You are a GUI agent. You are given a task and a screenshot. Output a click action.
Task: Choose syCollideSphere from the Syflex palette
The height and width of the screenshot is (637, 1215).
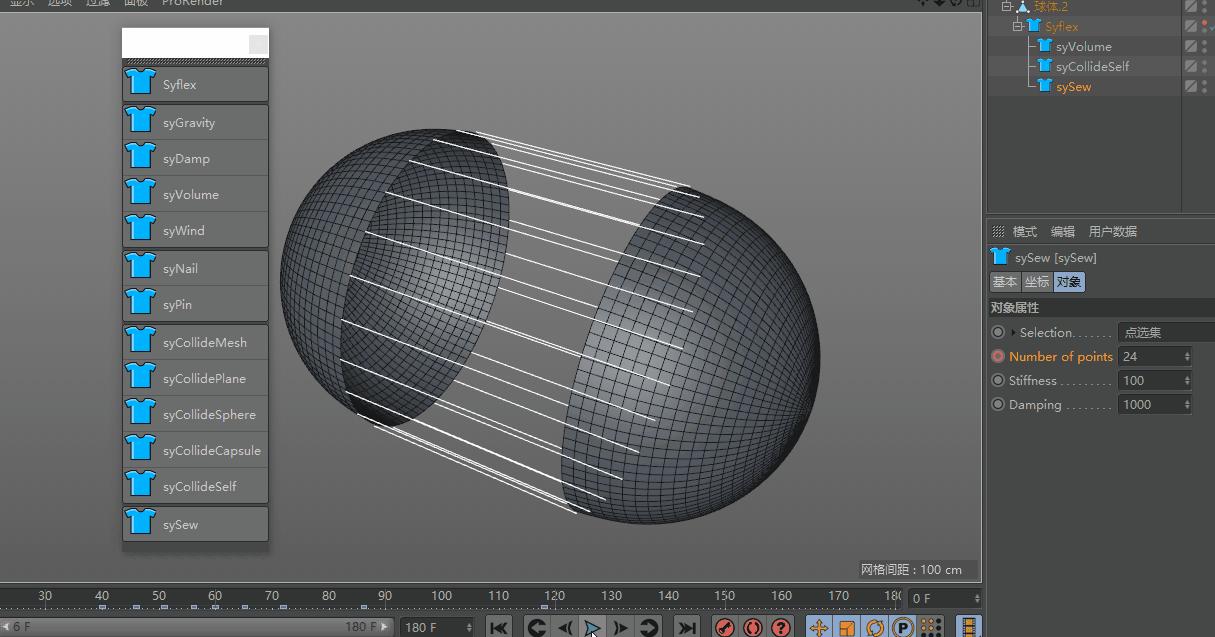coord(195,413)
